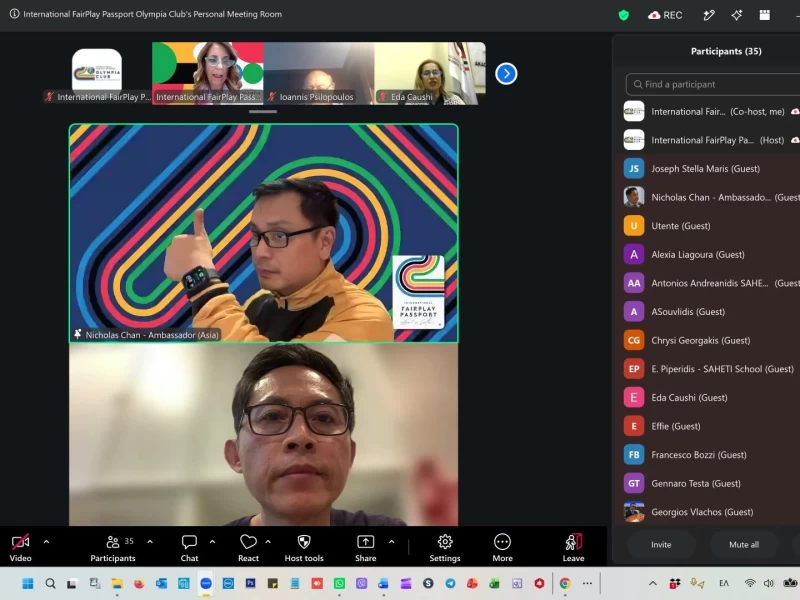The image size is (800, 600).
Task: Expand the Share options arrow
Action: [391, 541]
